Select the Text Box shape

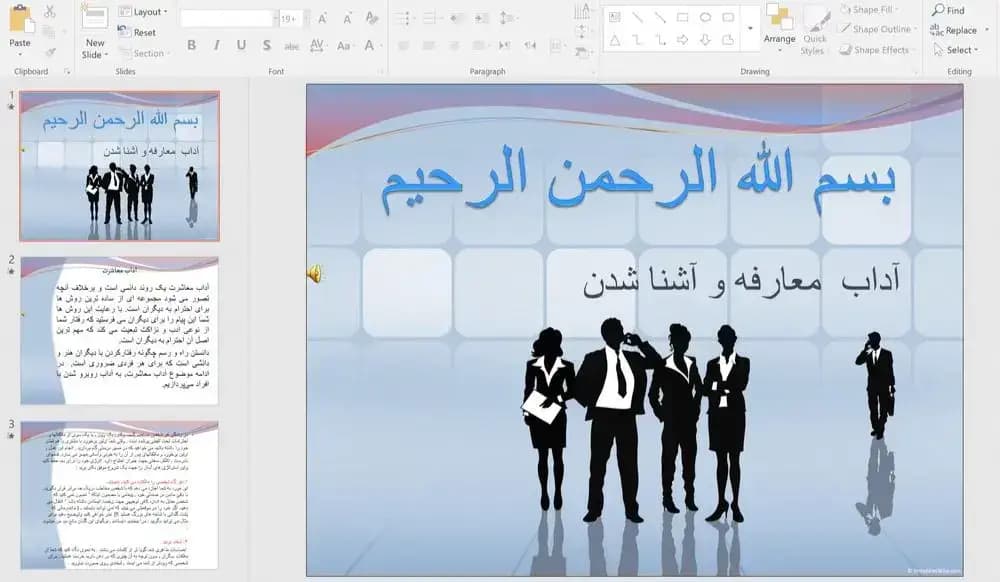[615, 18]
